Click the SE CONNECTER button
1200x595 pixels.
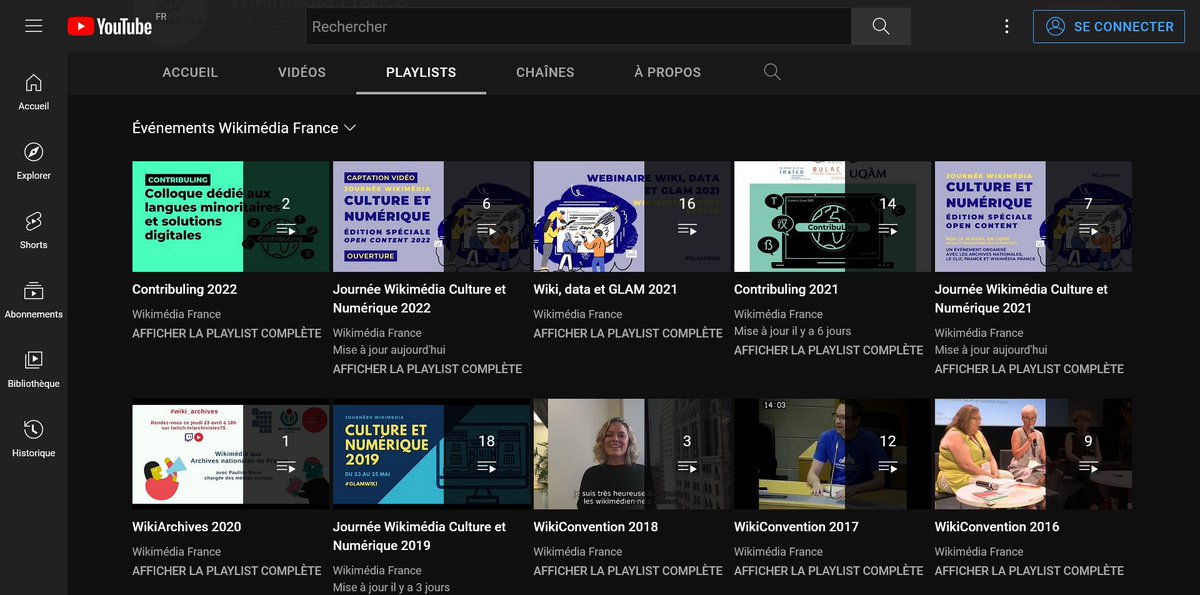(1108, 26)
